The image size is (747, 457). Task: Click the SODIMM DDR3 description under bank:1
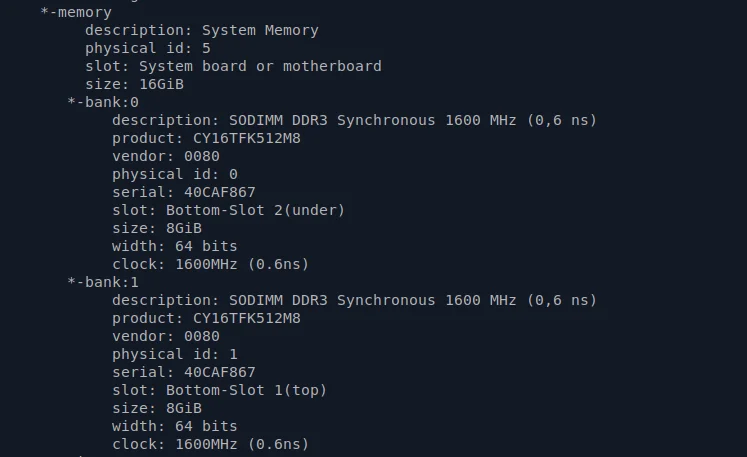point(353,300)
